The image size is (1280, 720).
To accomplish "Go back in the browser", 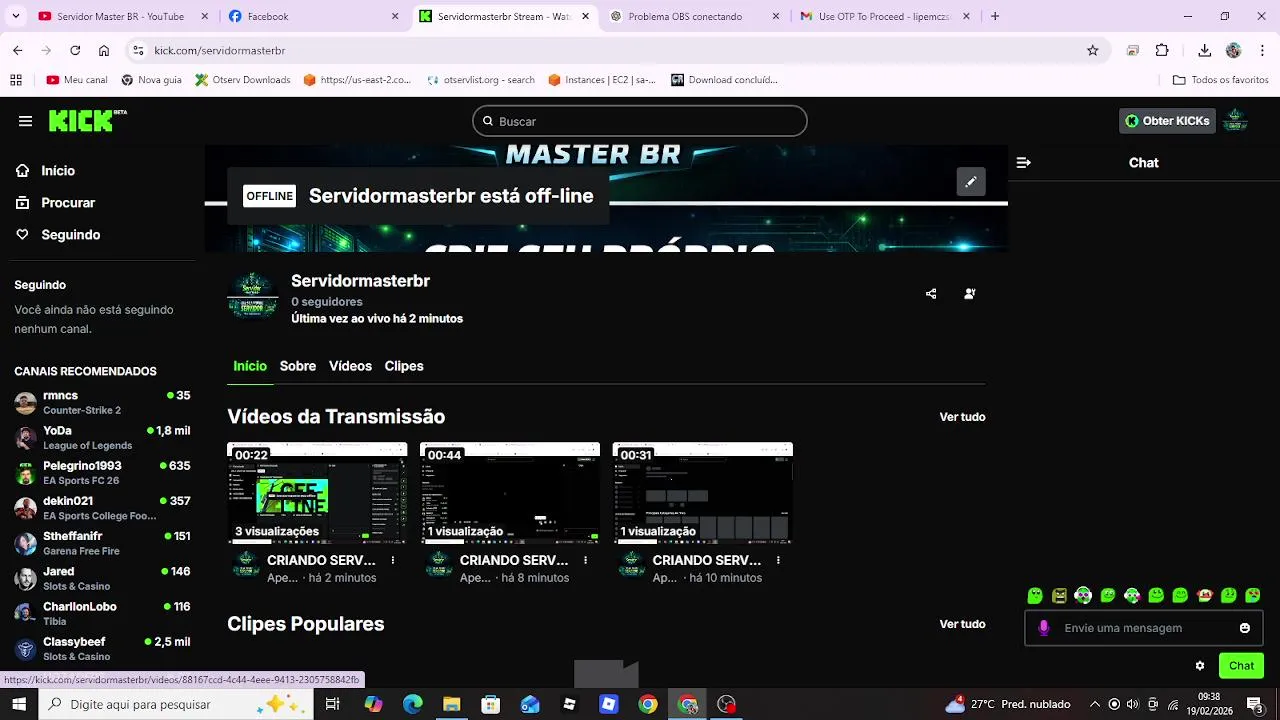I will click(x=17, y=50).
